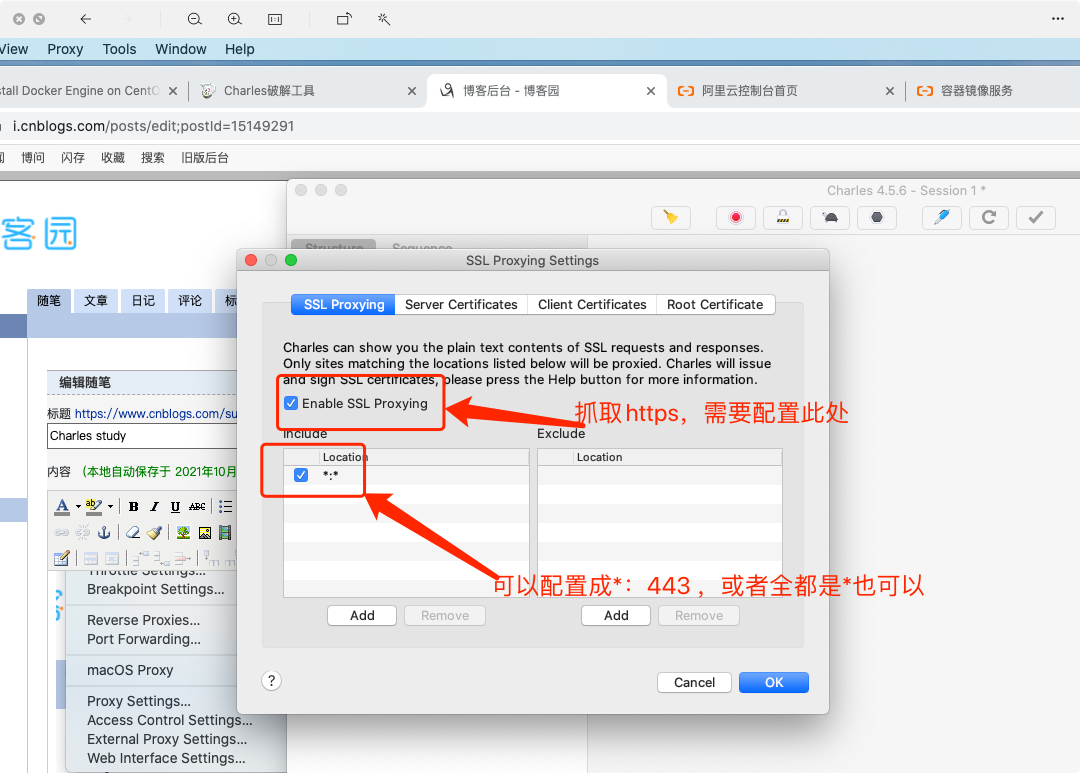Click the Charles validate checkmark icon
This screenshot has width=1080, height=773.
click(1036, 218)
